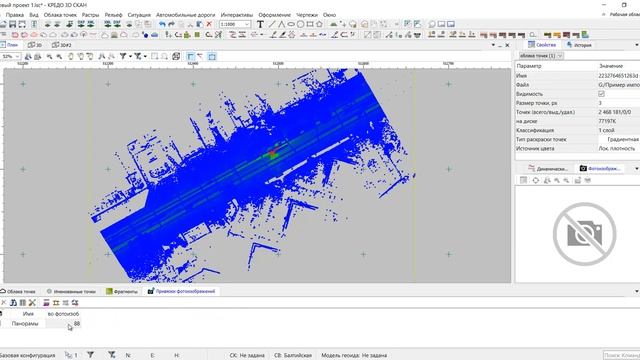This screenshot has height=360, width=640.
Task: Open the Облака точек (1) object dropdown
Action: (542, 56)
